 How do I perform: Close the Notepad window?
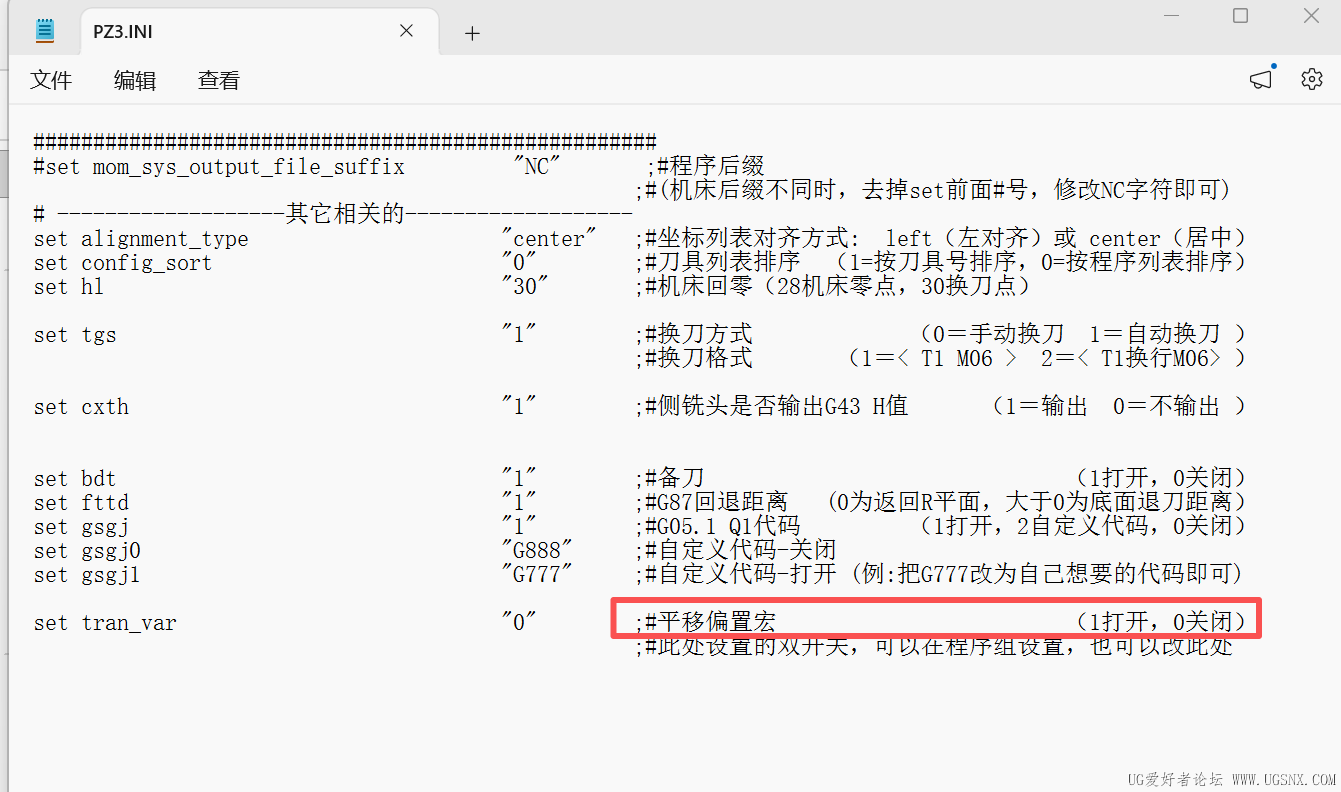(x=1311, y=15)
